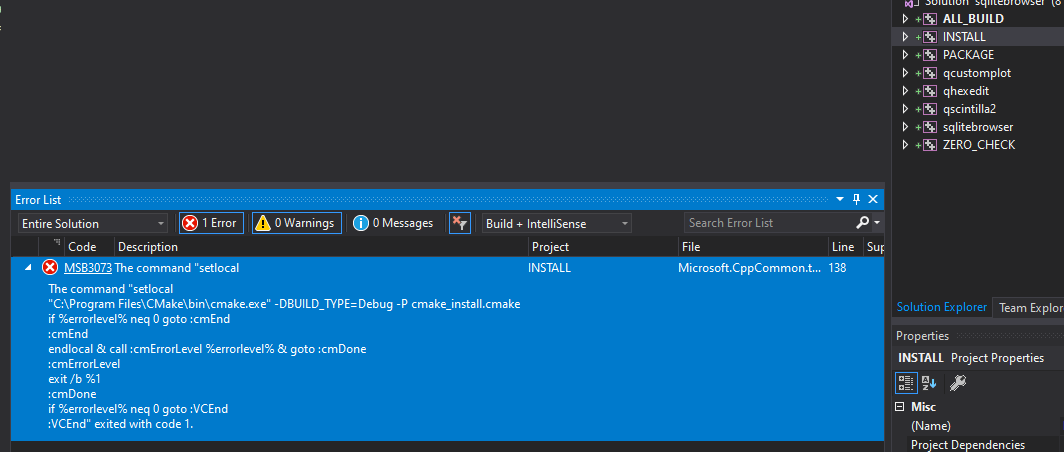The width and height of the screenshot is (1064, 452).
Task: Switch to the Solution Explorer tab
Action: point(942,307)
